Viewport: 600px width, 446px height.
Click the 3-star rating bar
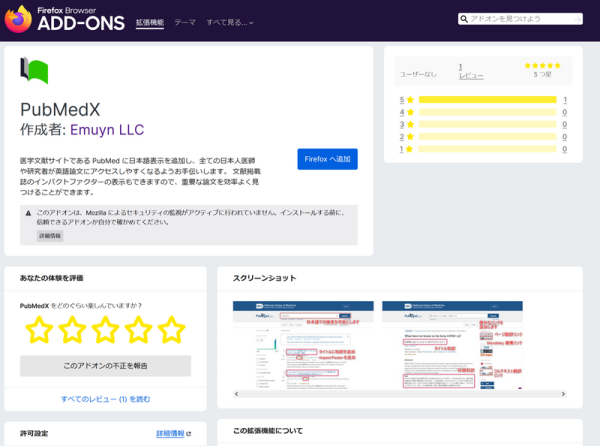(x=488, y=124)
